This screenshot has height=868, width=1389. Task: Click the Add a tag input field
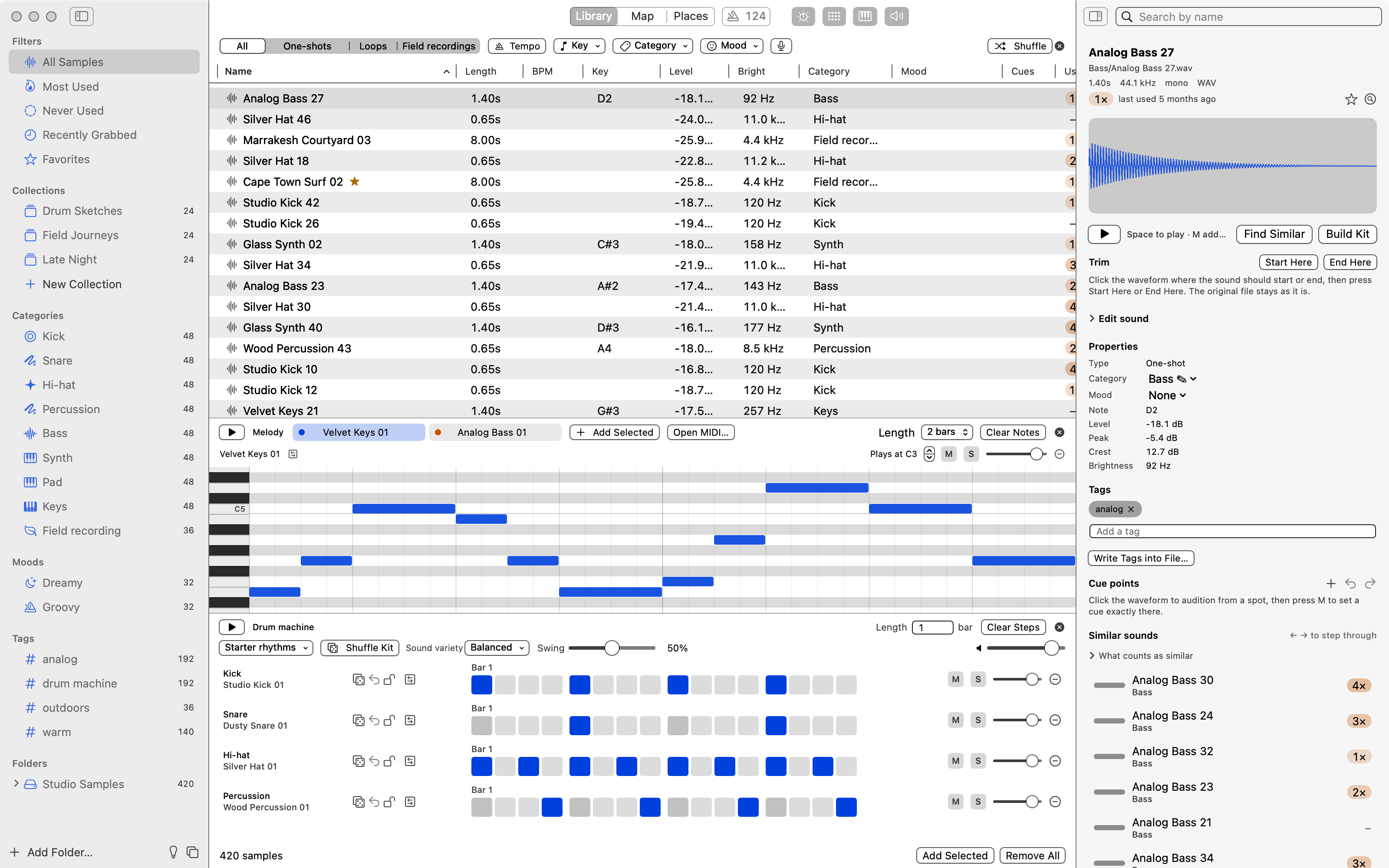pos(1232,531)
